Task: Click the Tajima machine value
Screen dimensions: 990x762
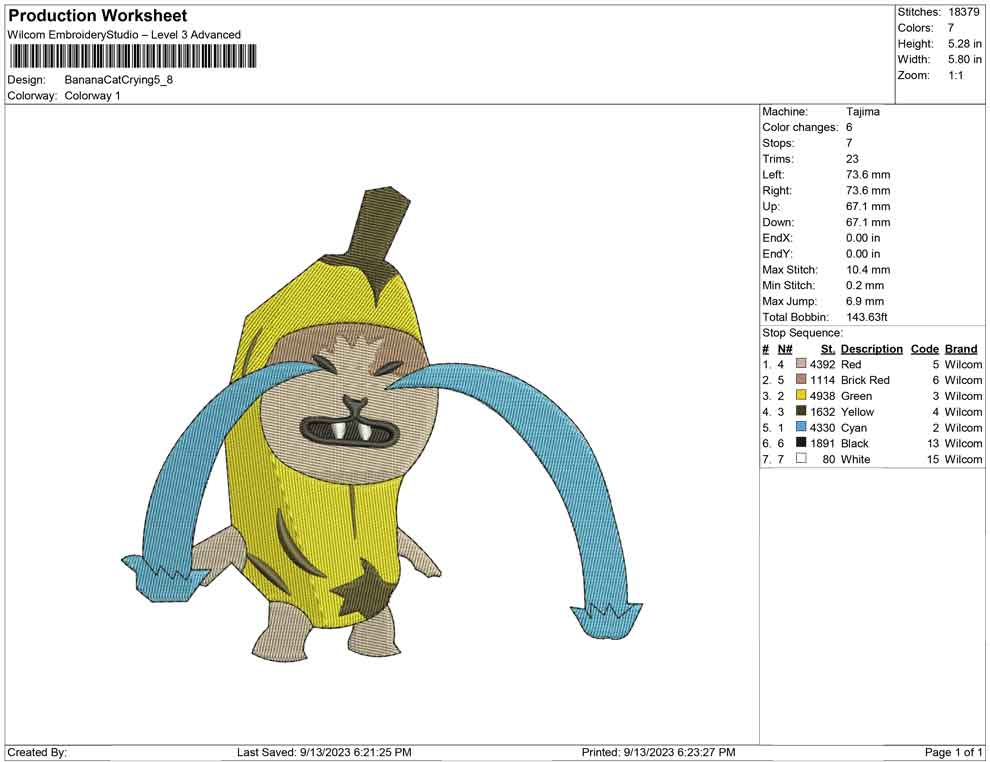Action: click(x=863, y=112)
